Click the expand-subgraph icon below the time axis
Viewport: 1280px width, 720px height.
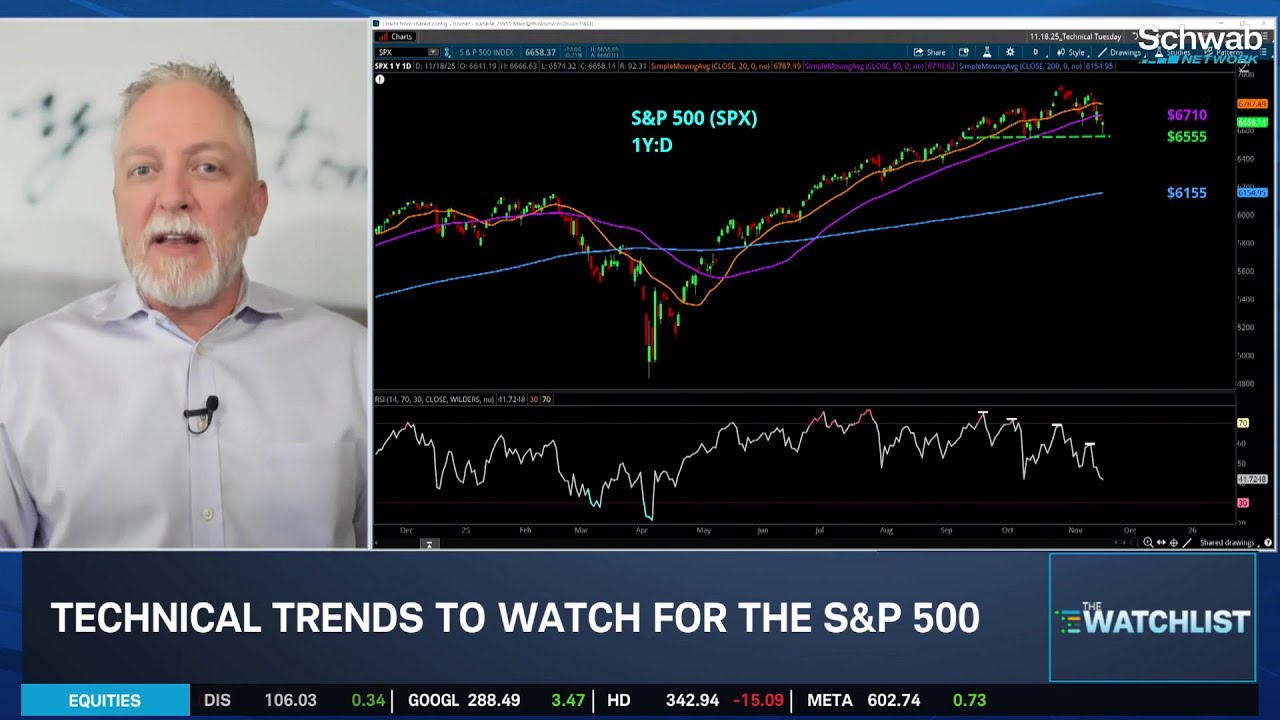click(x=428, y=544)
